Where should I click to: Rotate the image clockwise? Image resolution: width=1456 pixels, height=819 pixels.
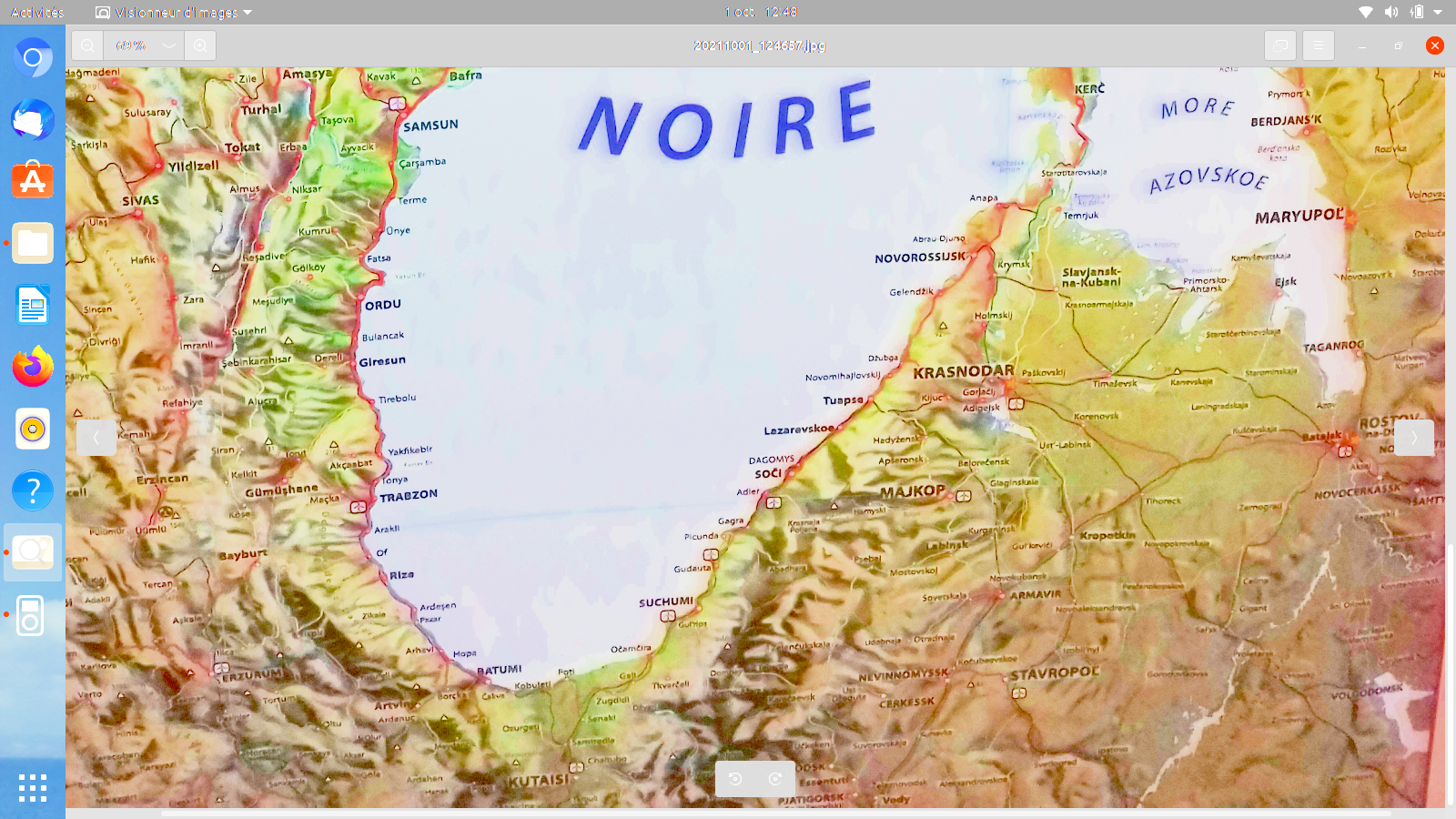coord(775,779)
